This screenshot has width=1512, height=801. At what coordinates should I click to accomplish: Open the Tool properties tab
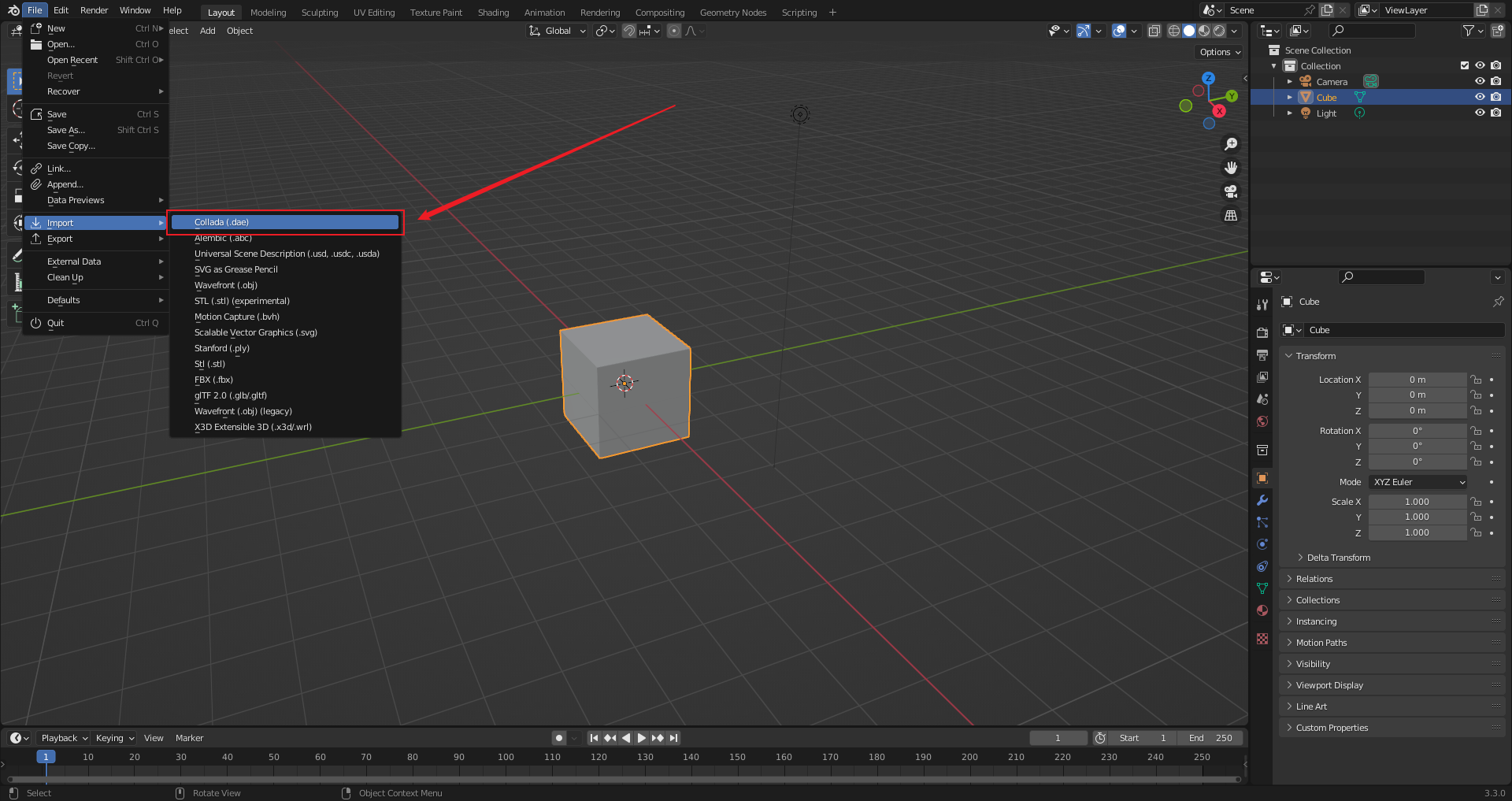click(x=1262, y=305)
